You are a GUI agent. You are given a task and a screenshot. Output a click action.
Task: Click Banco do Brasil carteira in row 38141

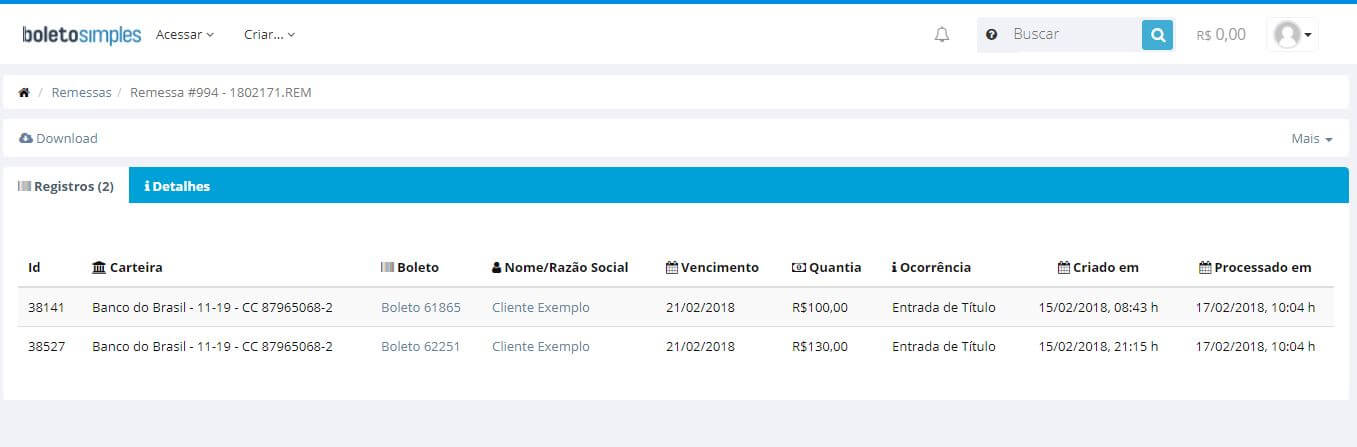(x=212, y=308)
